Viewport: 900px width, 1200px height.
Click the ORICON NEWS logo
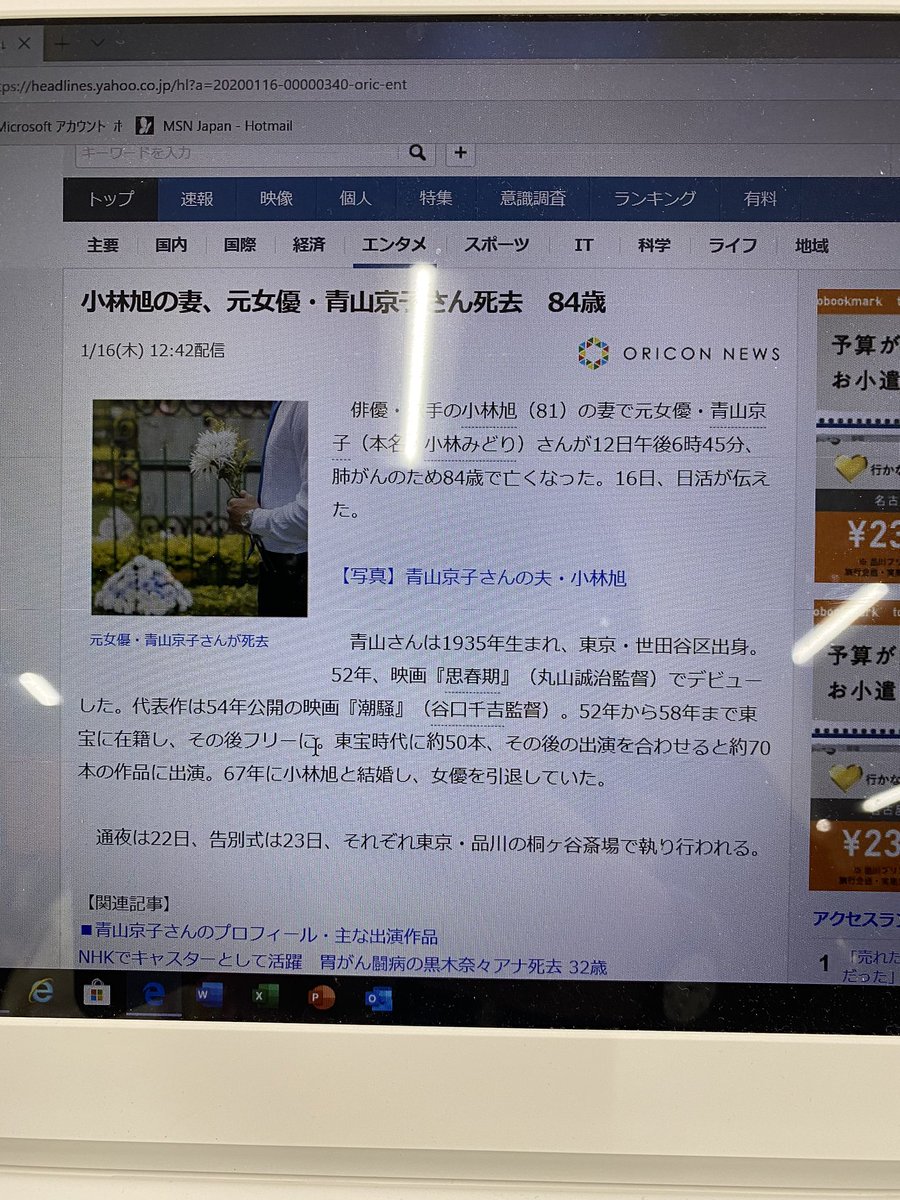coord(679,353)
